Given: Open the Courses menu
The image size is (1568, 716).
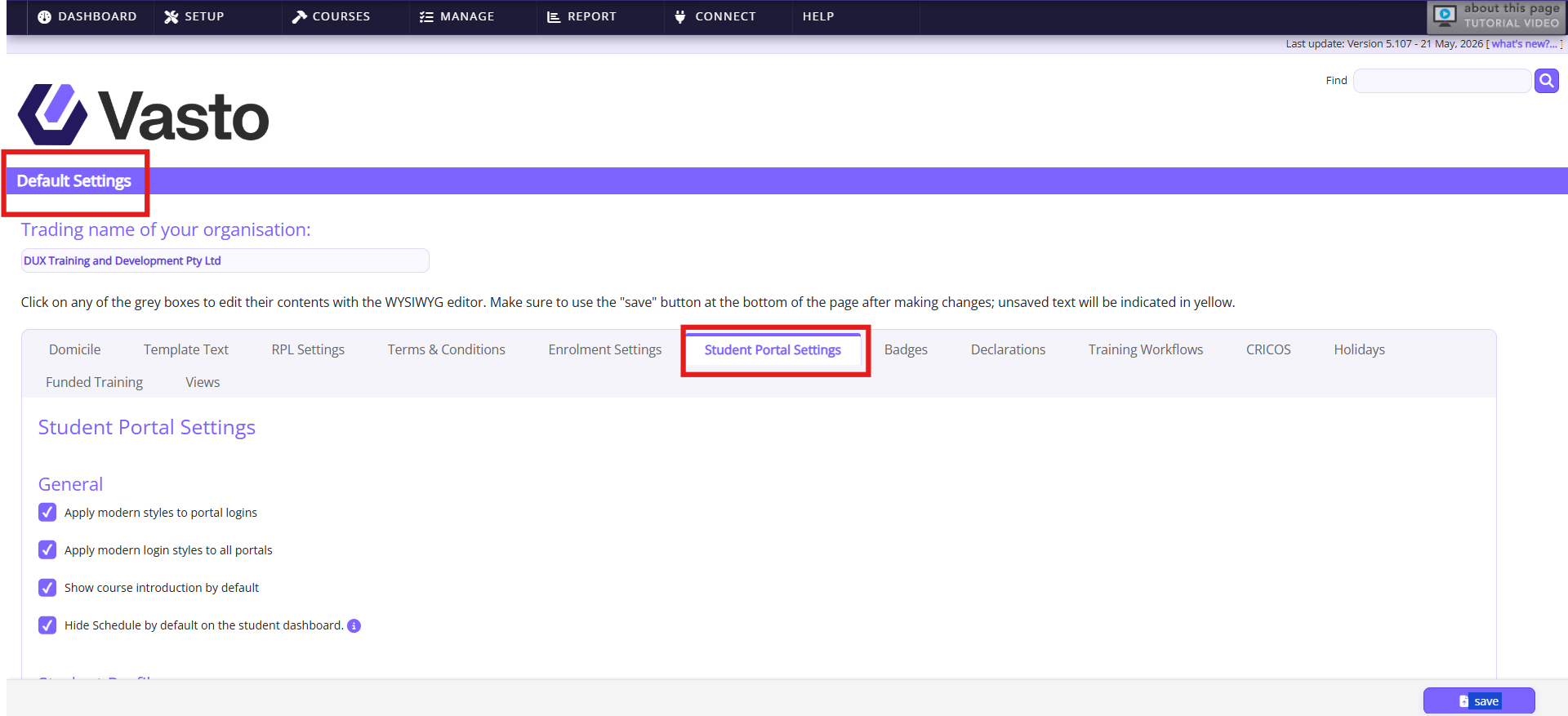Looking at the screenshot, I should click(x=332, y=16).
